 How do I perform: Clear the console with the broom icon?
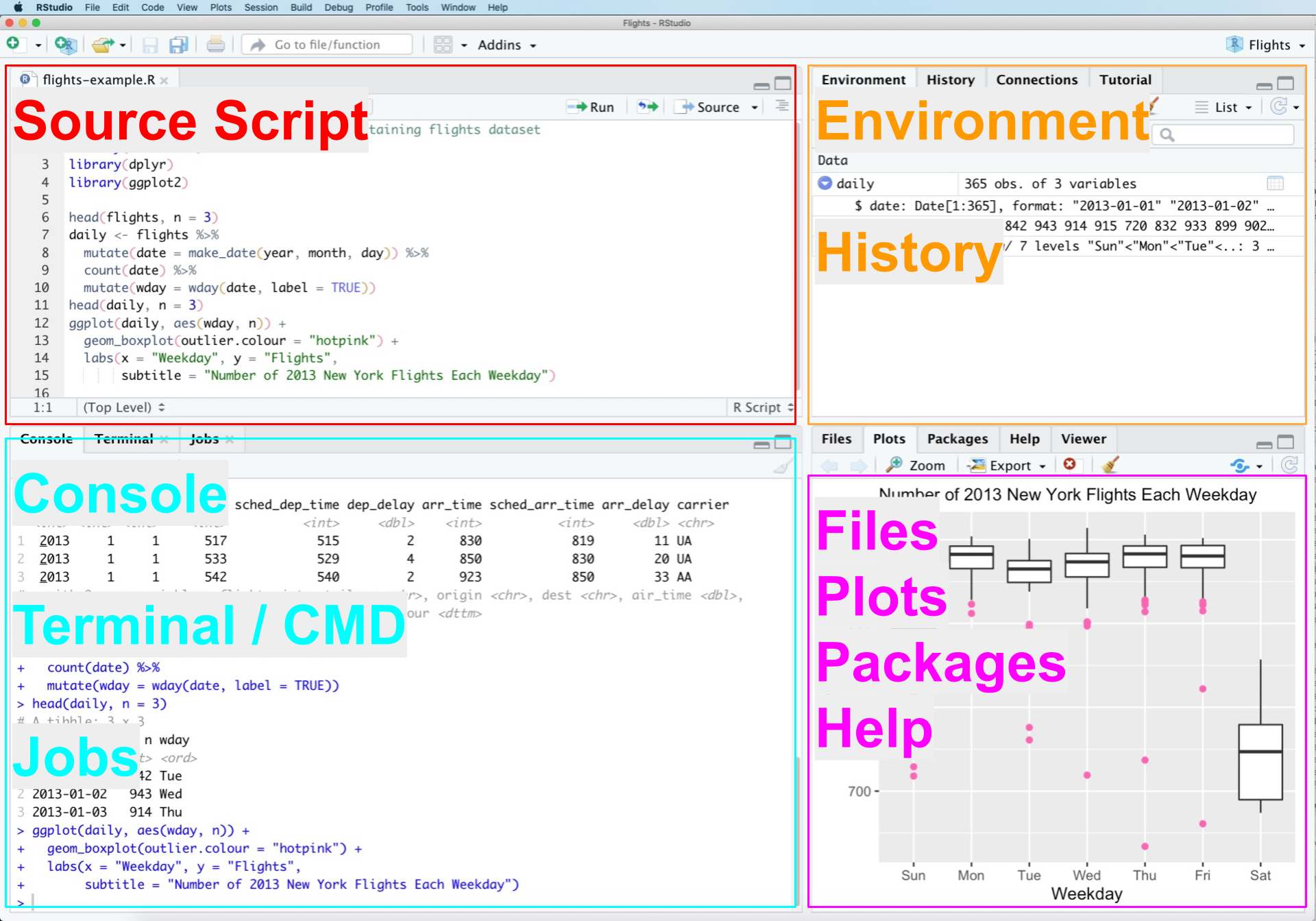point(783,466)
